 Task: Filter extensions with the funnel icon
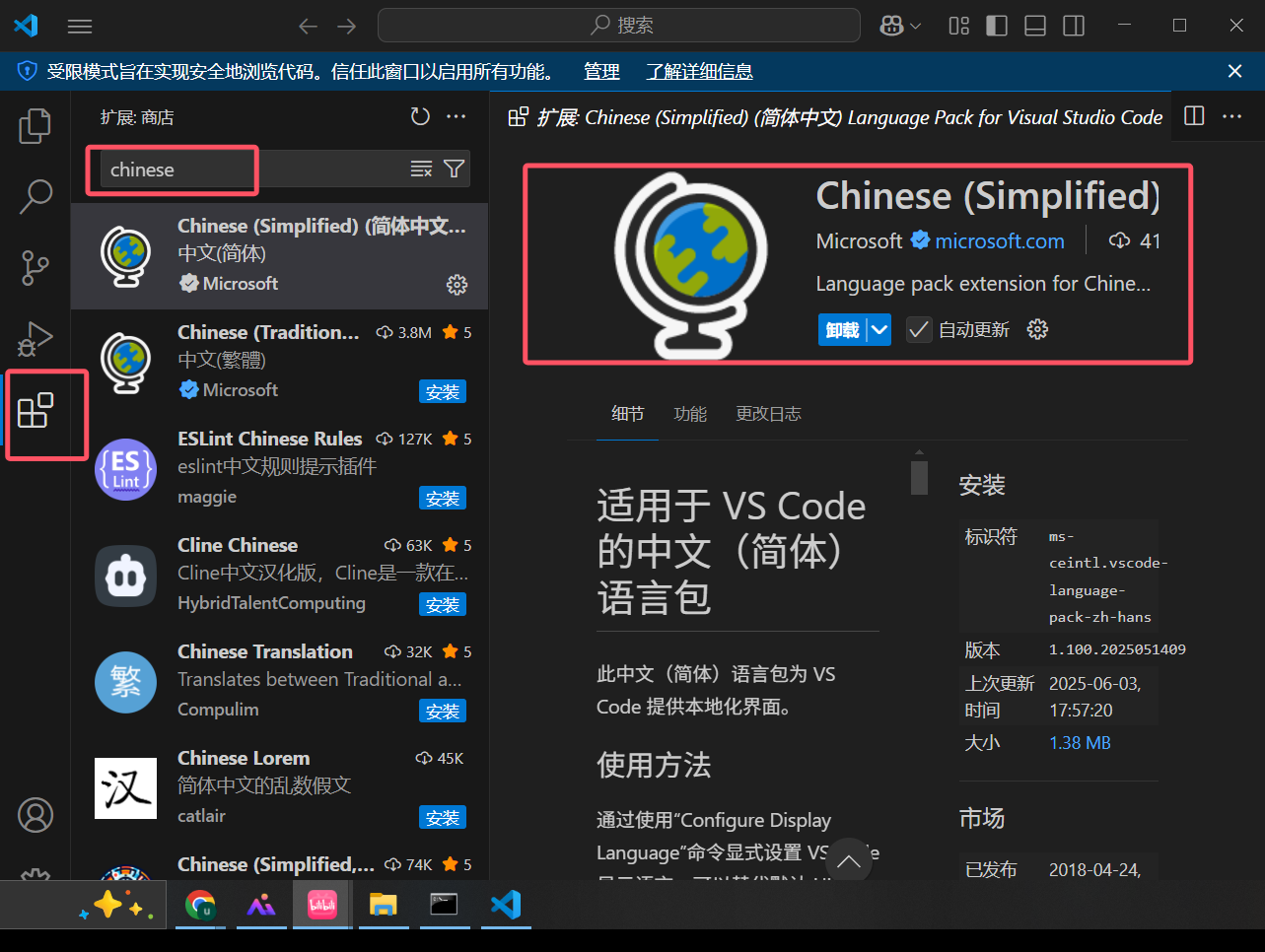coord(454,170)
